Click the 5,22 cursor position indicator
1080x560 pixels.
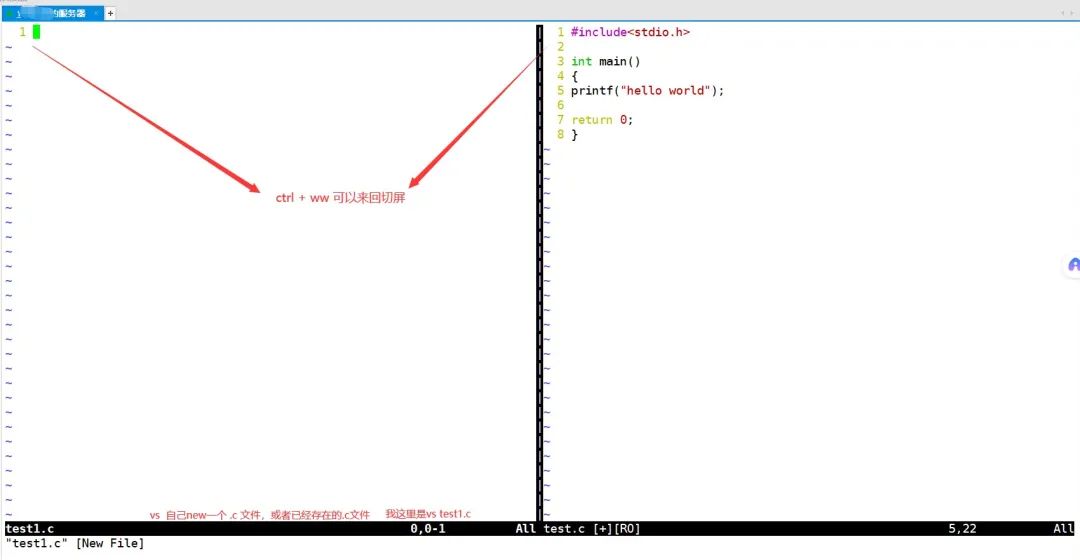[x=962, y=528]
